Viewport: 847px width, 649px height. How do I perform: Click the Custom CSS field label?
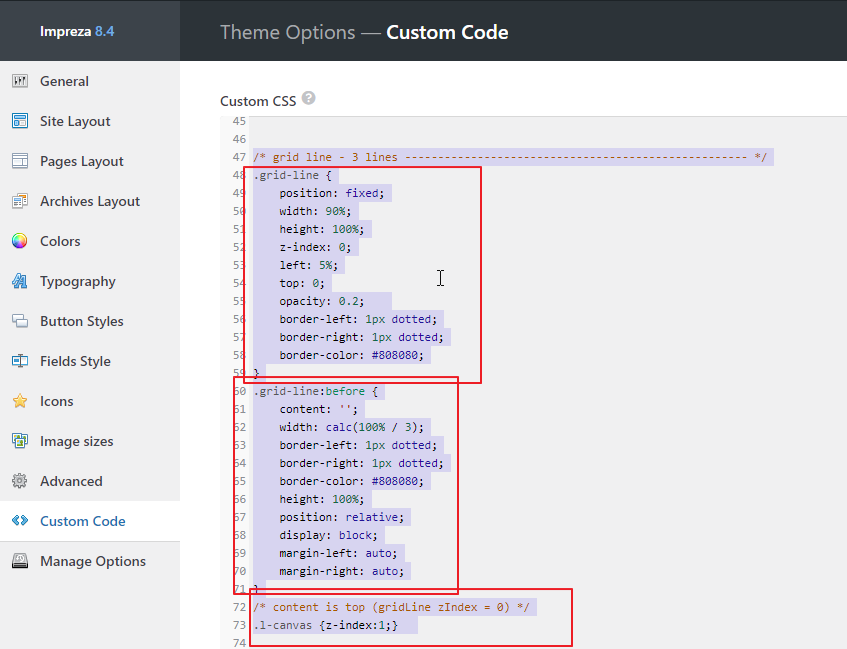point(258,101)
